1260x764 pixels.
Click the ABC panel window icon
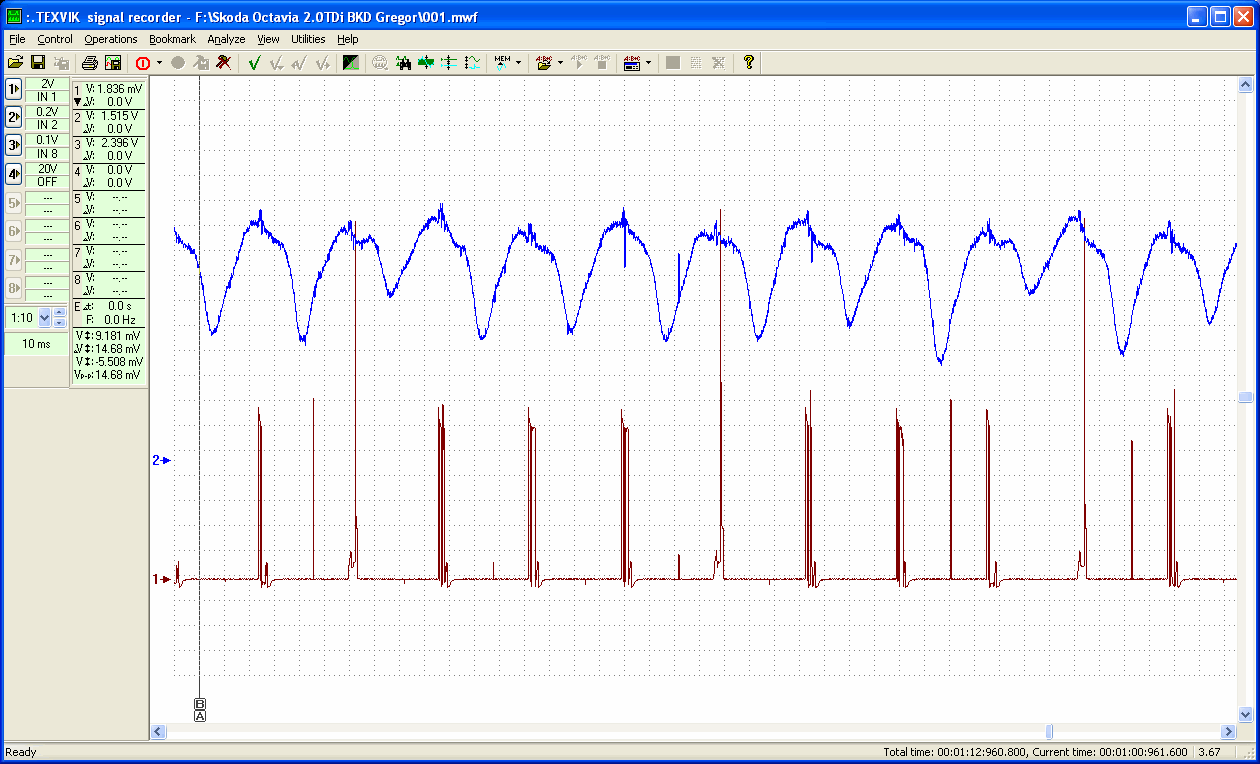pos(632,63)
